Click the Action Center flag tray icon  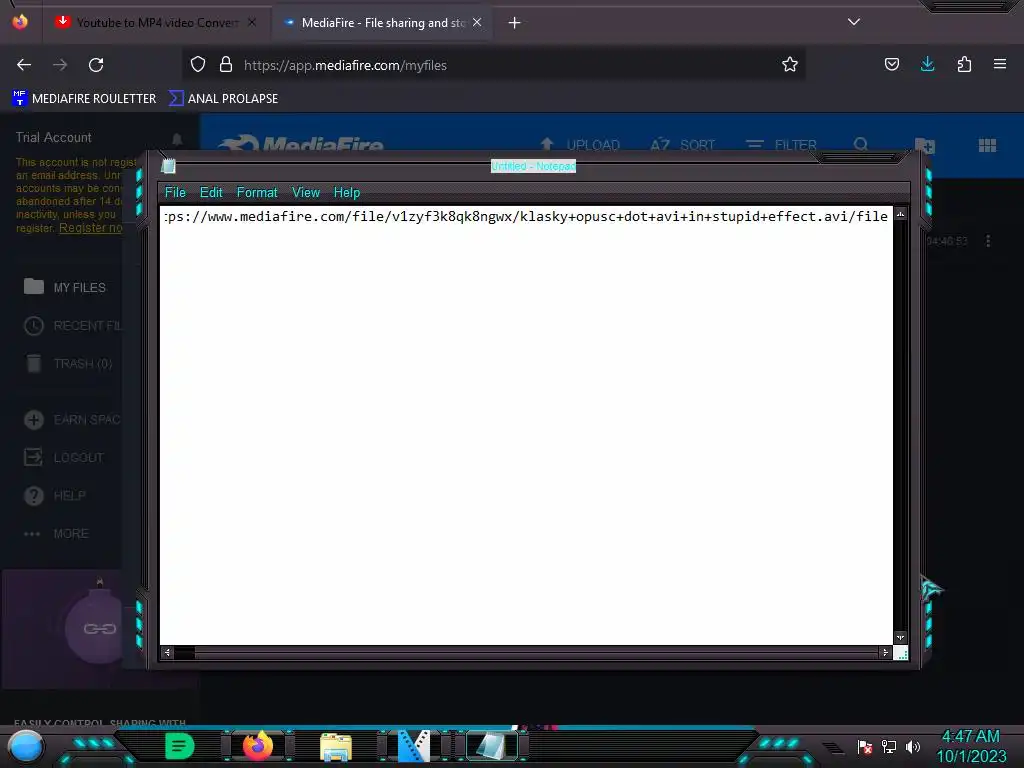pyautogui.click(x=865, y=746)
